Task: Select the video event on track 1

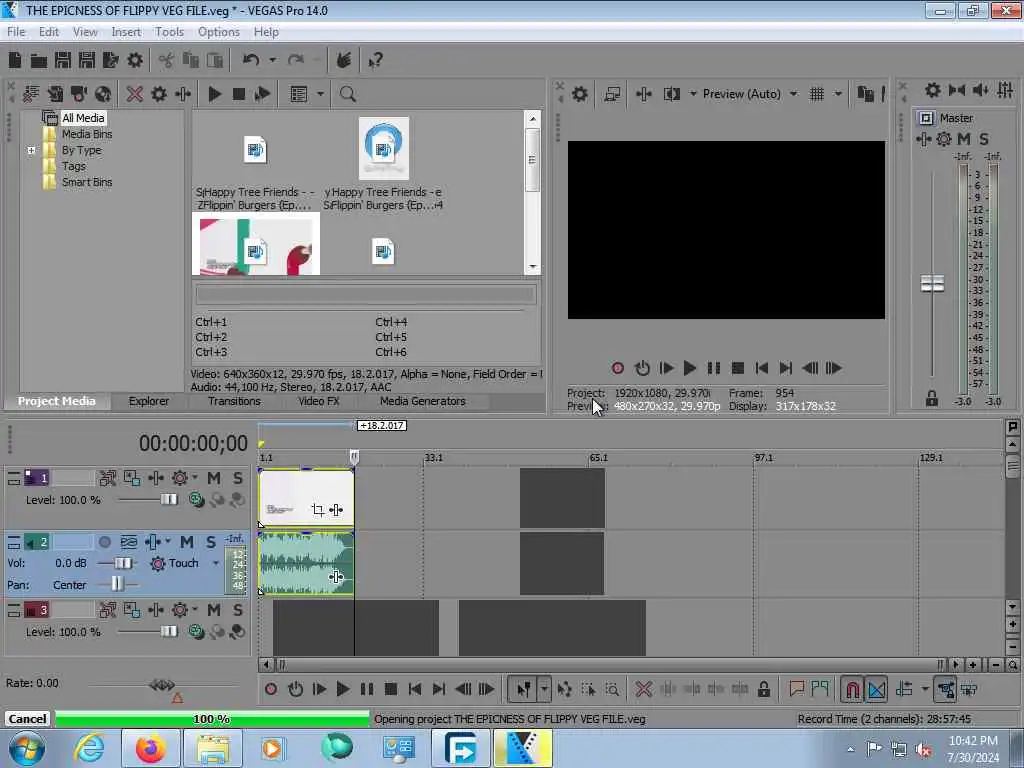Action: pyautogui.click(x=306, y=498)
